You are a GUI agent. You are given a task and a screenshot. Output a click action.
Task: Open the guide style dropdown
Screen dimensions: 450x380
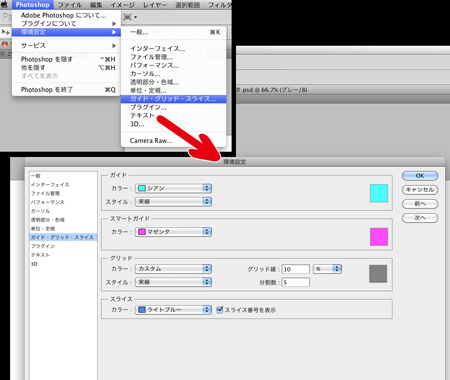coord(173,202)
